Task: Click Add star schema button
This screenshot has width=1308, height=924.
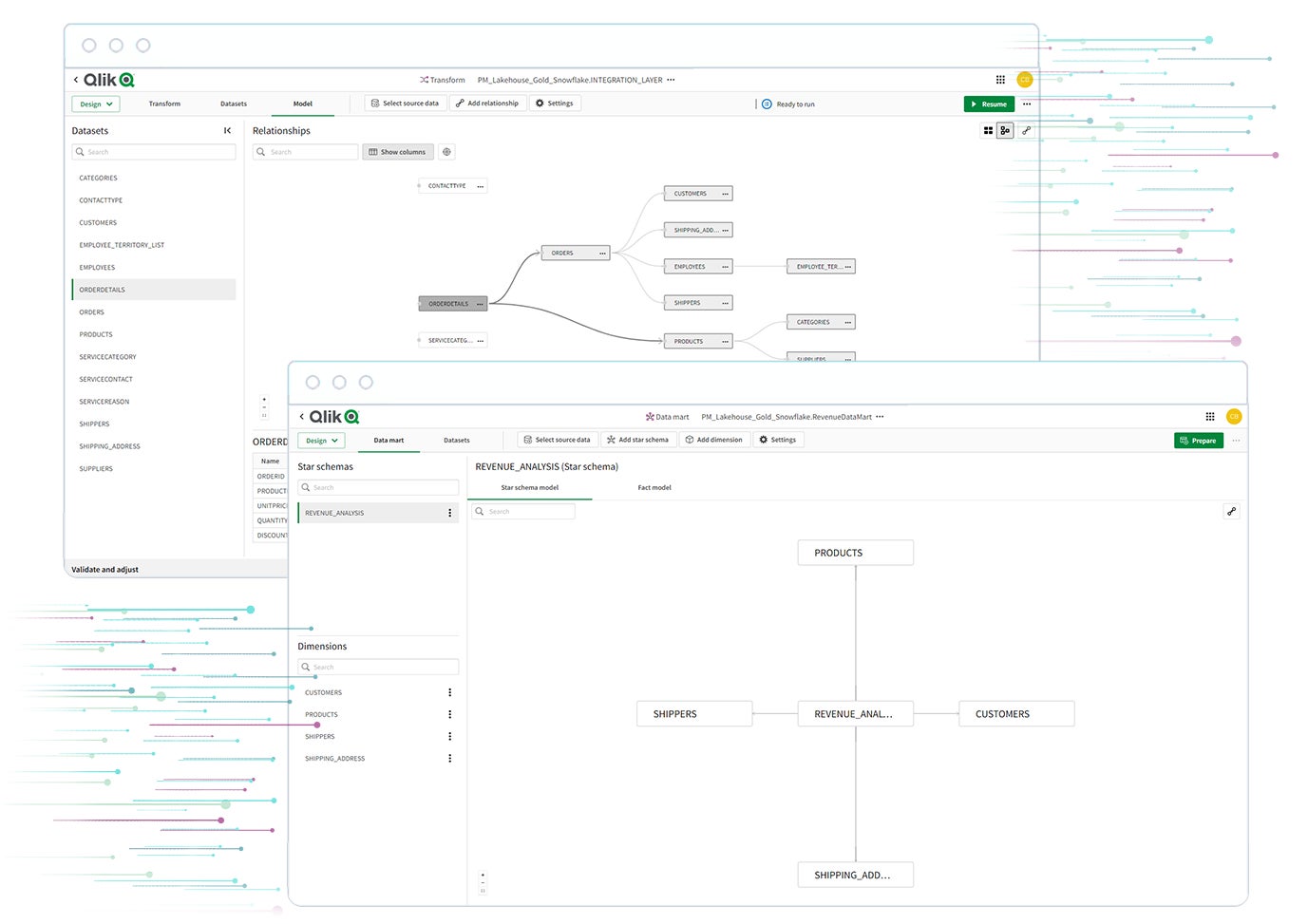Action: 638,440
